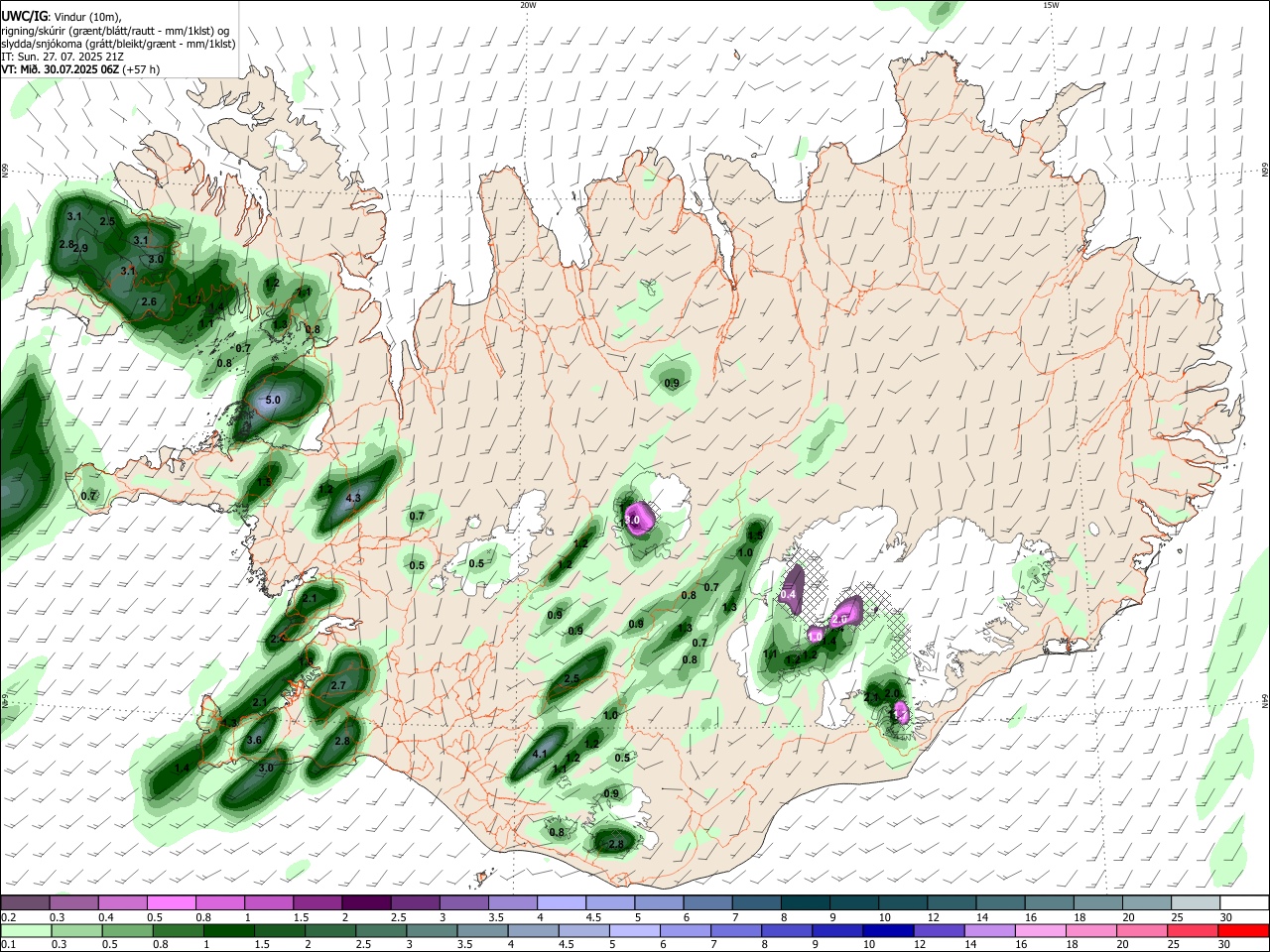Click the 2.9 precipitation value on the map

pos(80,248)
